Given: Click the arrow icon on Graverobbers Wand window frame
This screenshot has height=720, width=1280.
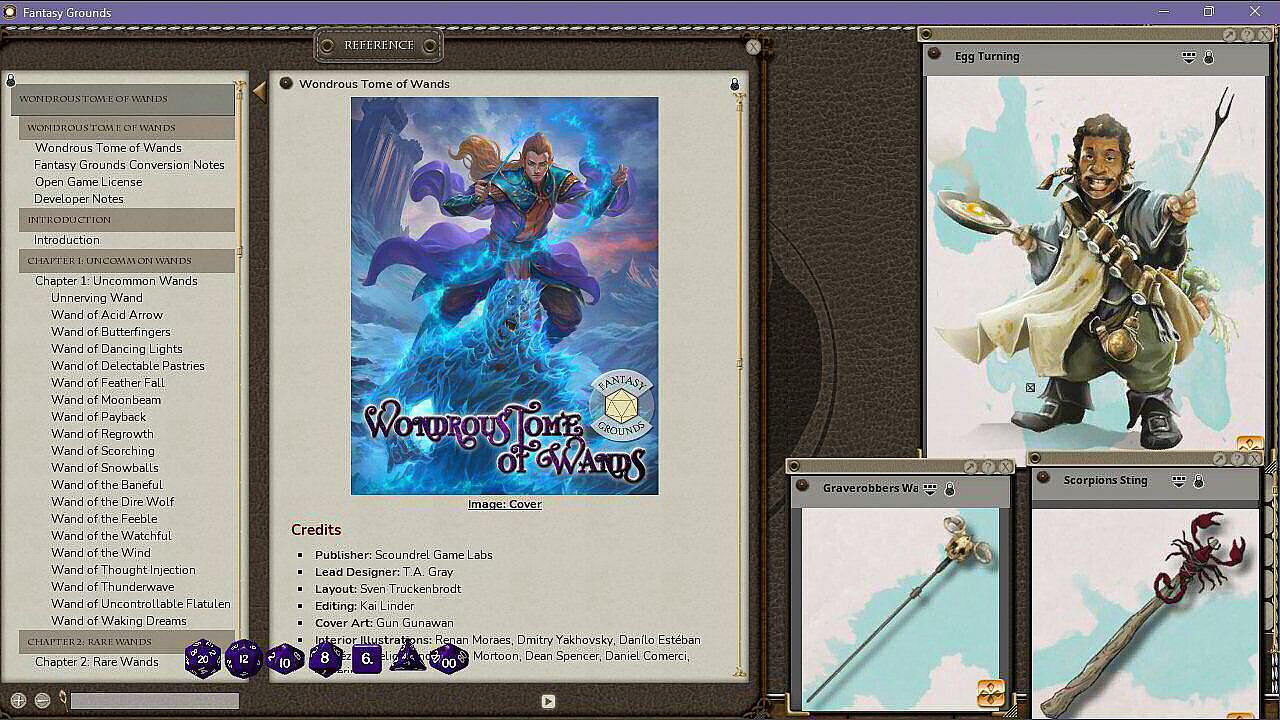Looking at the screenshot, I should [971, 467].
